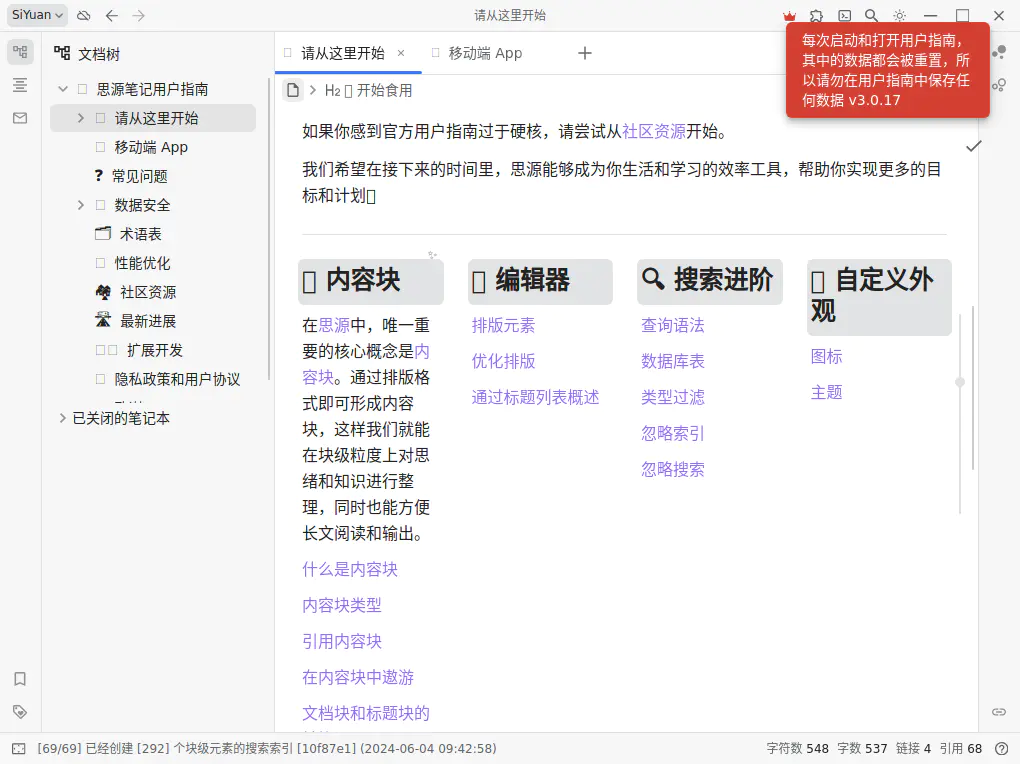The width and height of the screenshot is (1020, 764).
Task: Toggle light/dark appearance mode
Action: (900, 15)
